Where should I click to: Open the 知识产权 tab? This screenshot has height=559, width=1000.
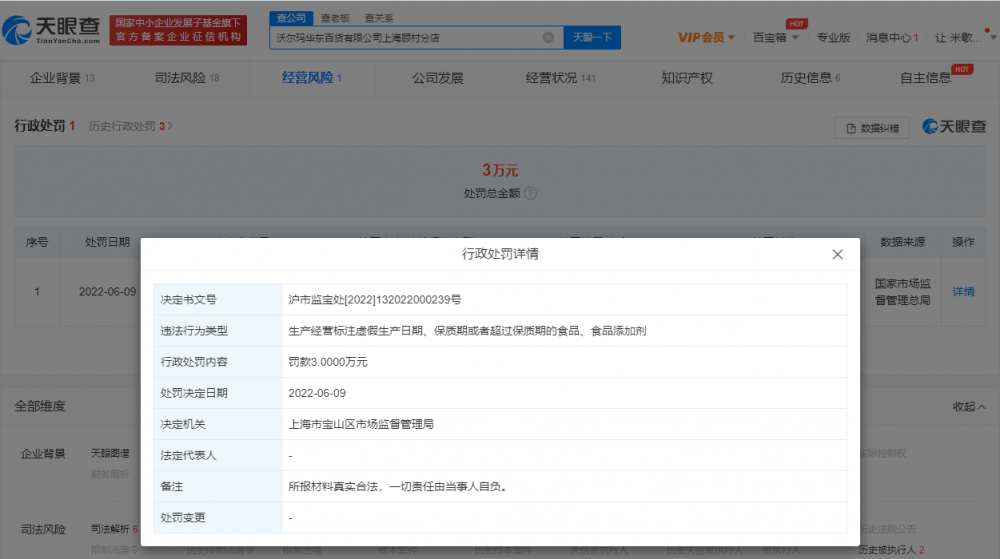687,78
